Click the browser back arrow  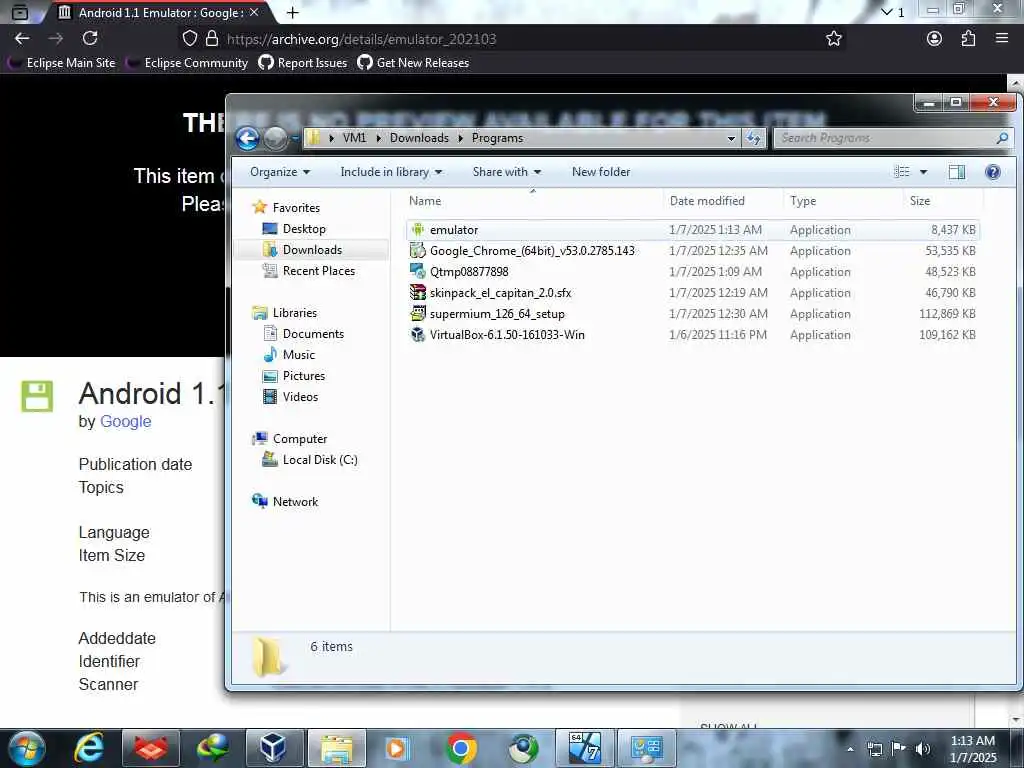(x=22, y=39)
